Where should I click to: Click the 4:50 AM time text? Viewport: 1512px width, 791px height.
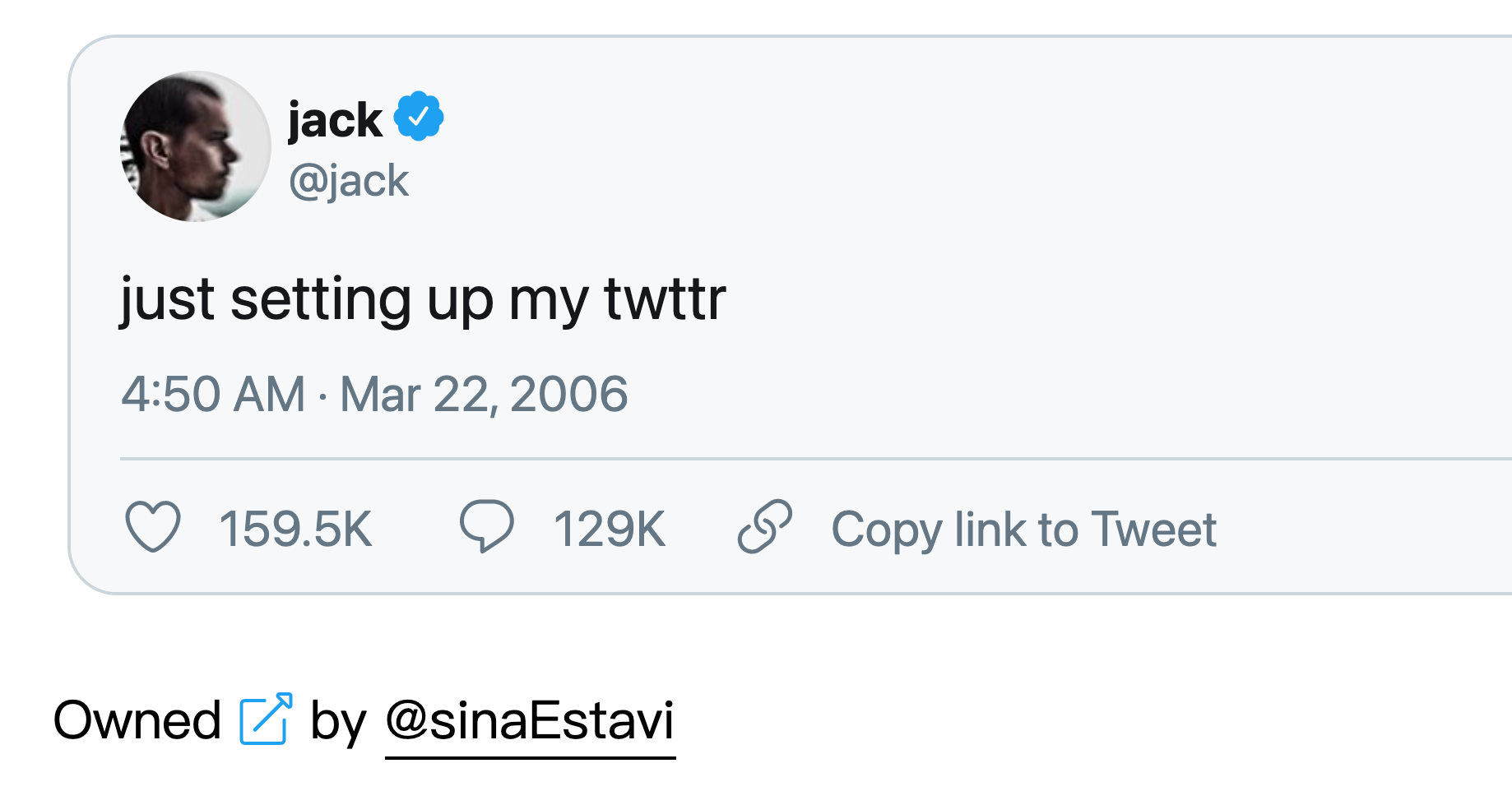click(213, 394)
